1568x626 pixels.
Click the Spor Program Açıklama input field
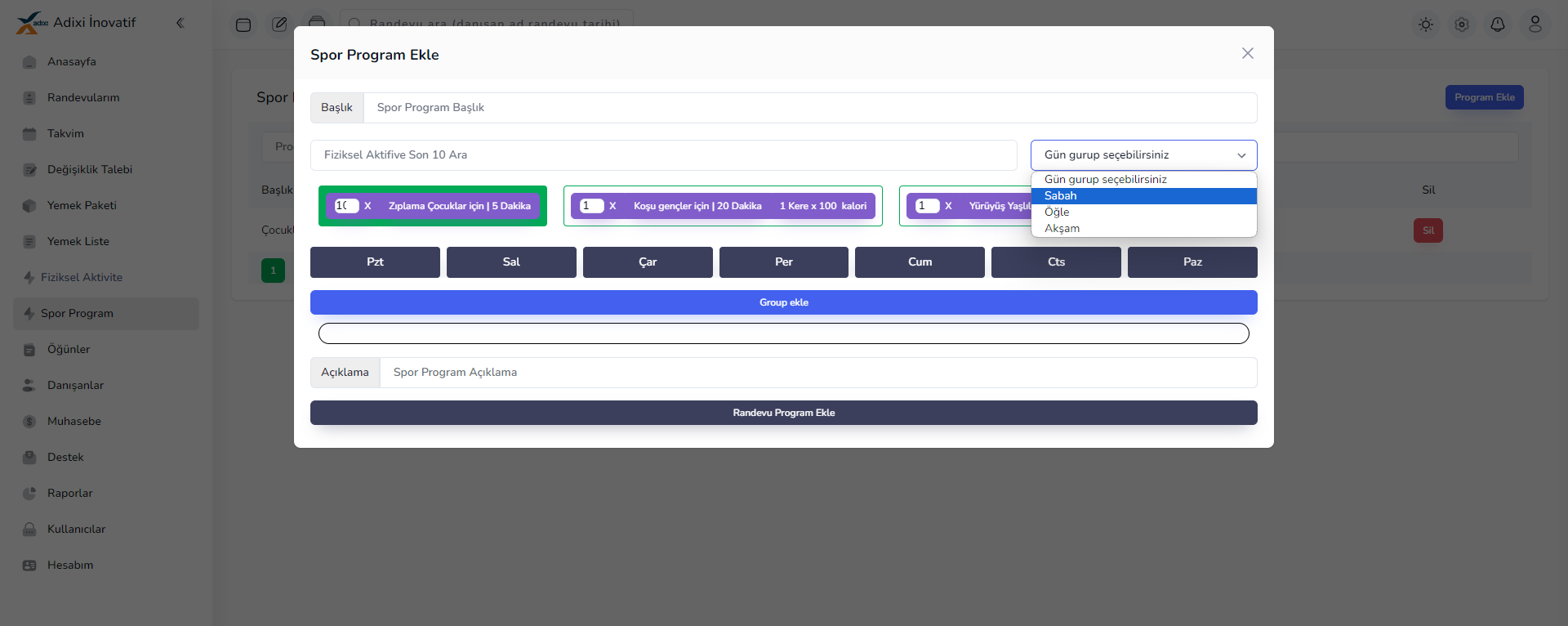(818, 373)
